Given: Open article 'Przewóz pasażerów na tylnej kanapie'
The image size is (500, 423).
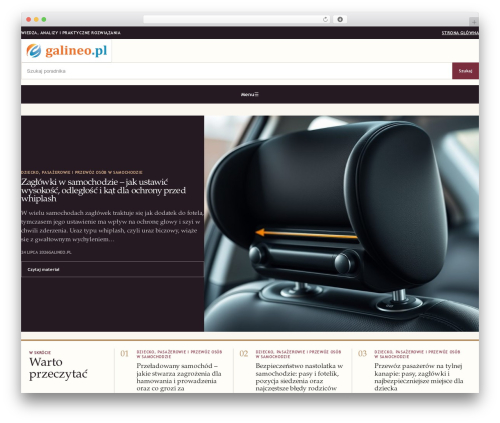Looking at the screenshot, I should [419, 377].
